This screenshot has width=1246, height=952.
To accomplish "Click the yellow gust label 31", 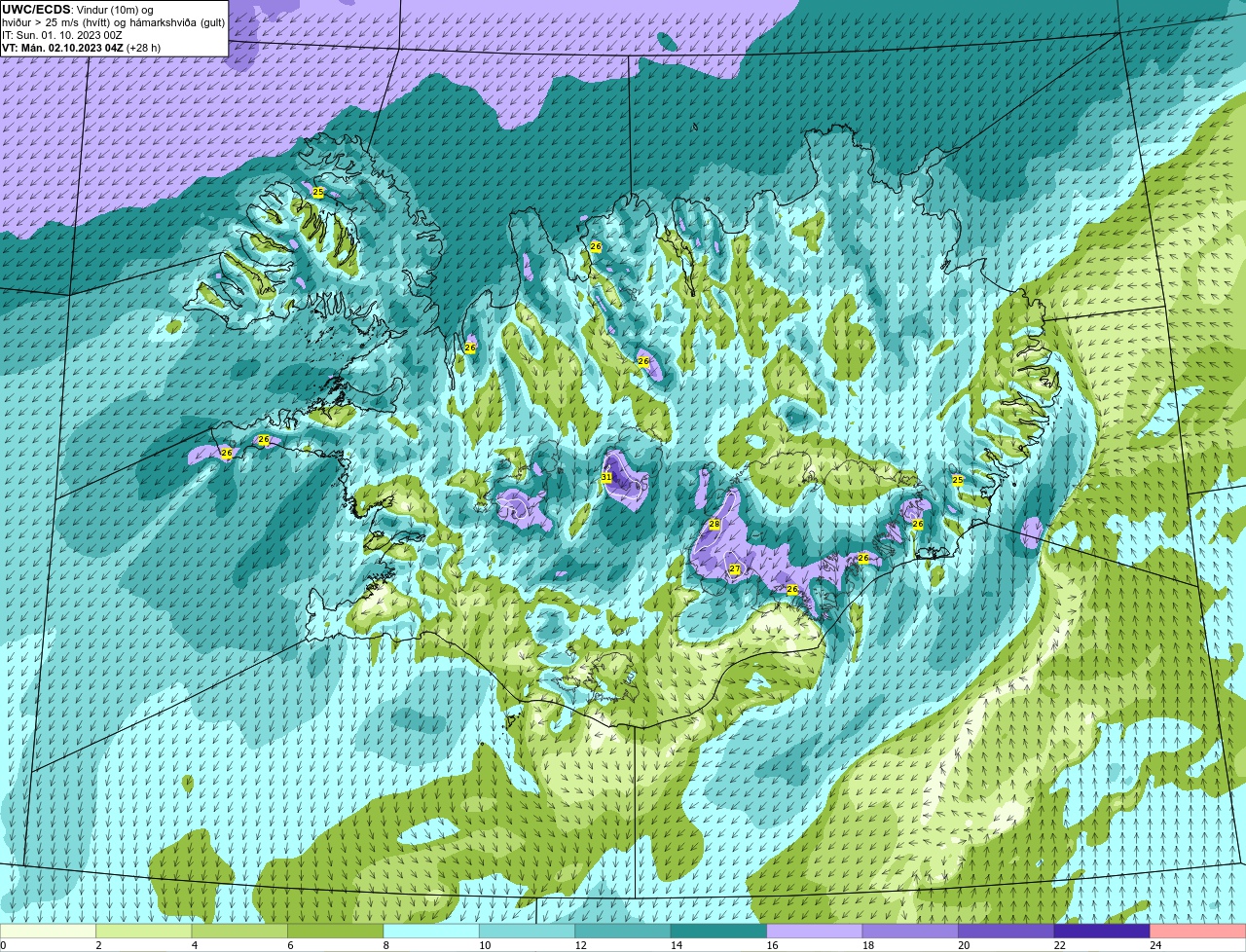I will 606,478.
